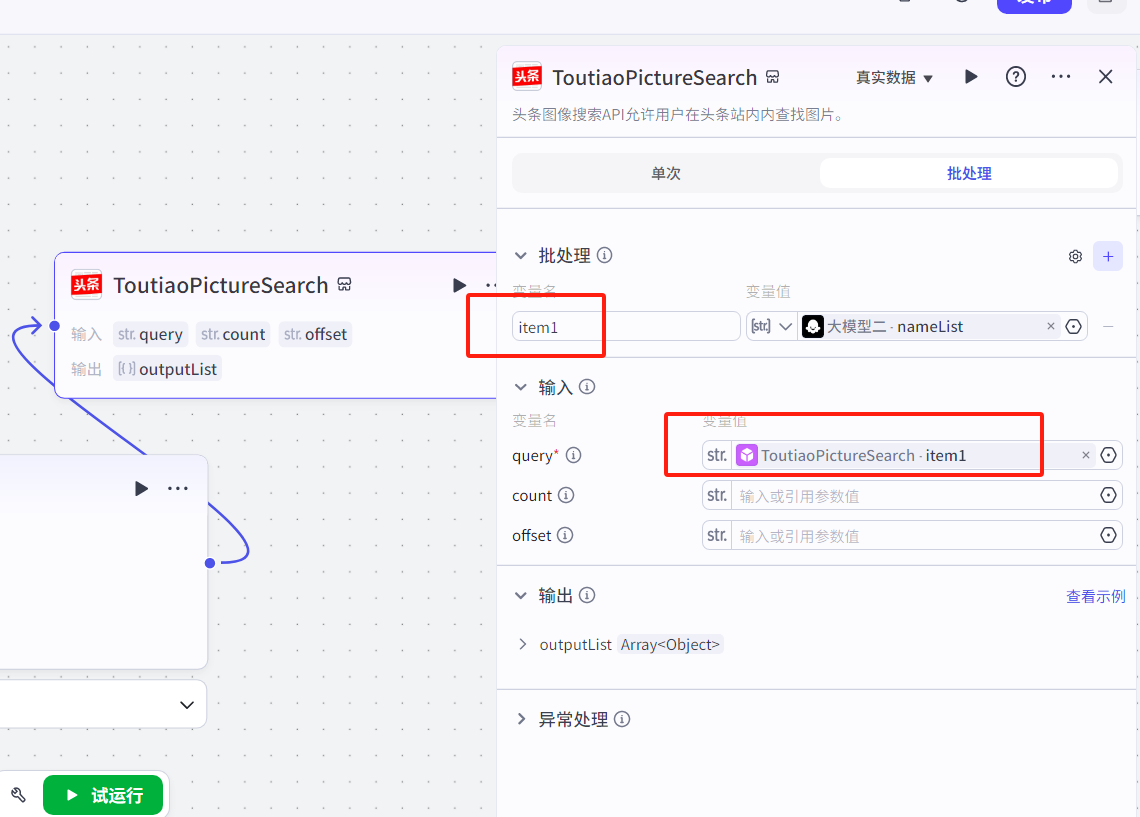1140x817 pixels.
Task: Open the reference picker for count
Action: (1108, 495)
